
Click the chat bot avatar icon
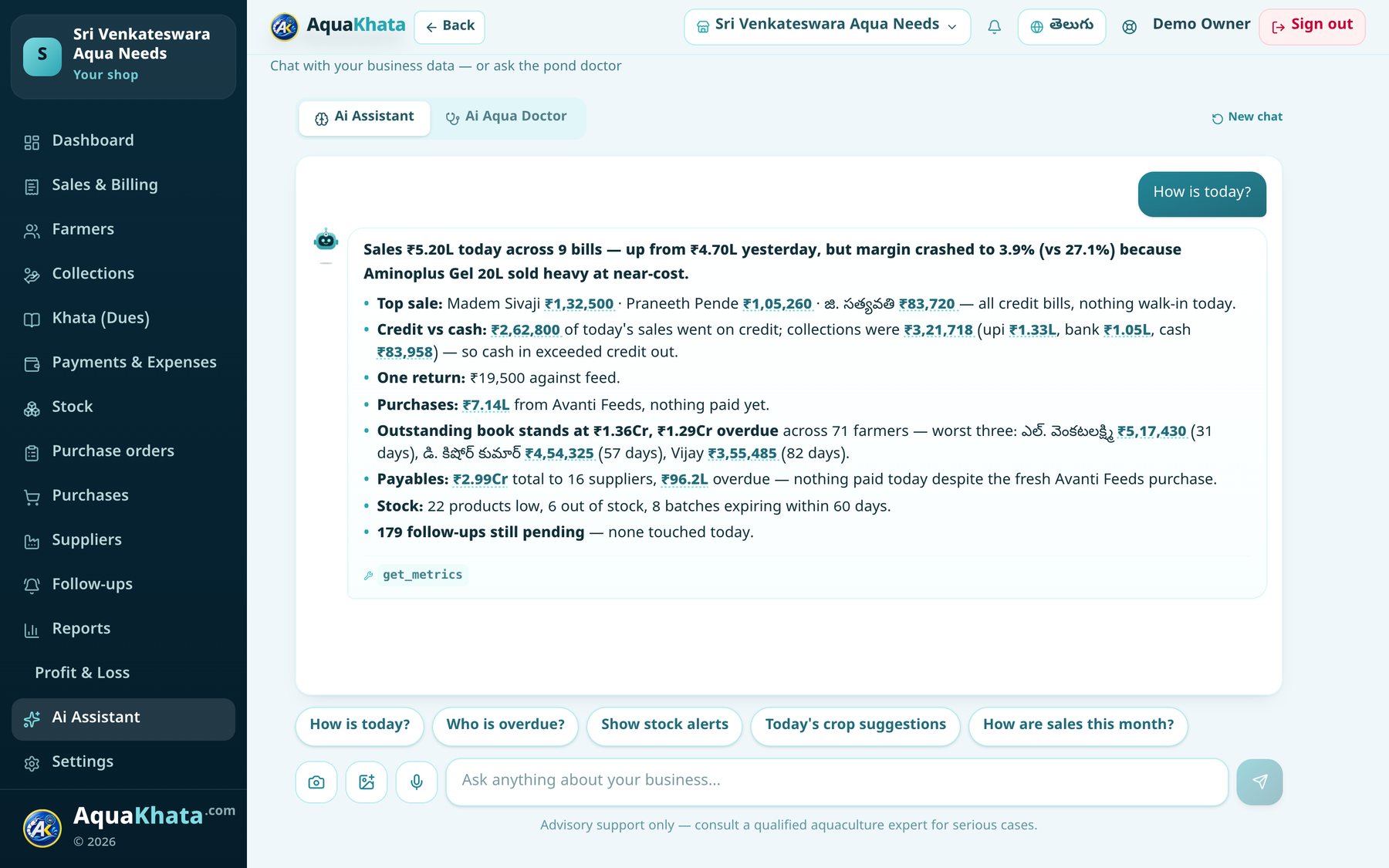pos(326,240)
